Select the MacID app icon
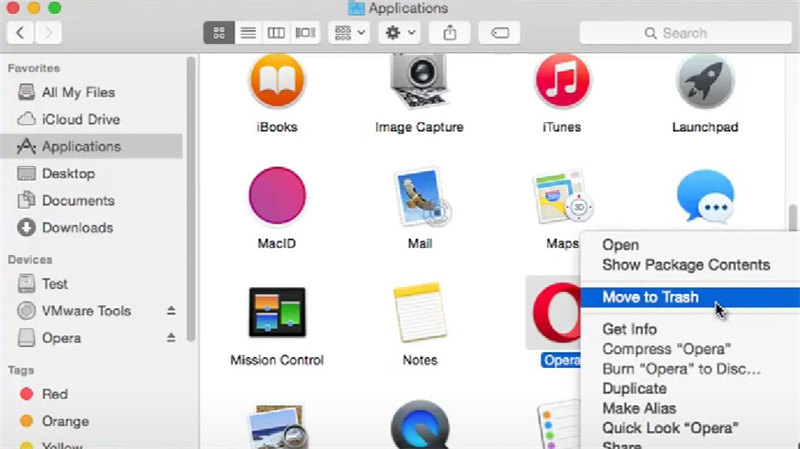The width and height of the screenshot is (800, 449). click(277, 195)
